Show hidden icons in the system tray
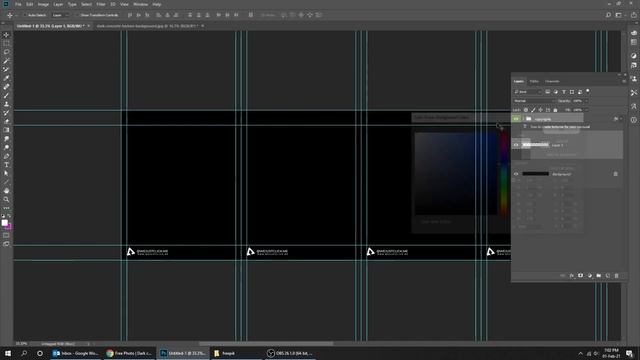 (580, 353)
